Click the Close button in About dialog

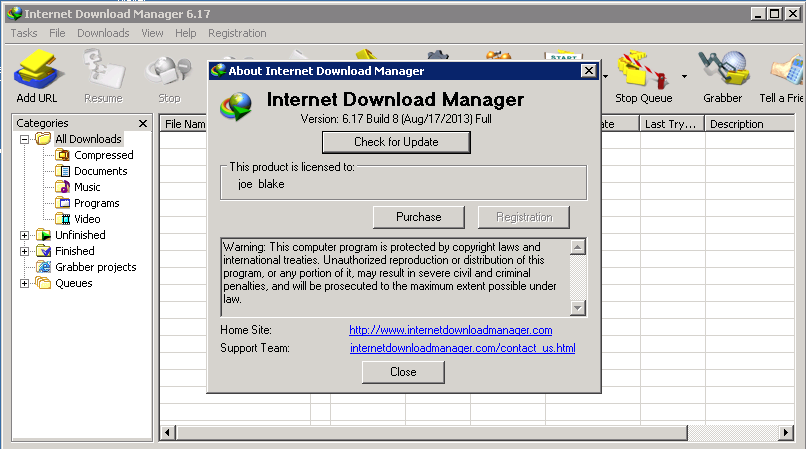click(x=403, y=372)
